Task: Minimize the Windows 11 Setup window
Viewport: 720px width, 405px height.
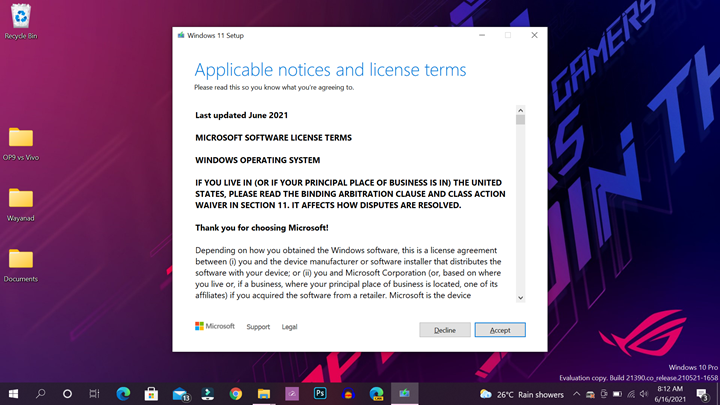Action: [x=482, y=35]
